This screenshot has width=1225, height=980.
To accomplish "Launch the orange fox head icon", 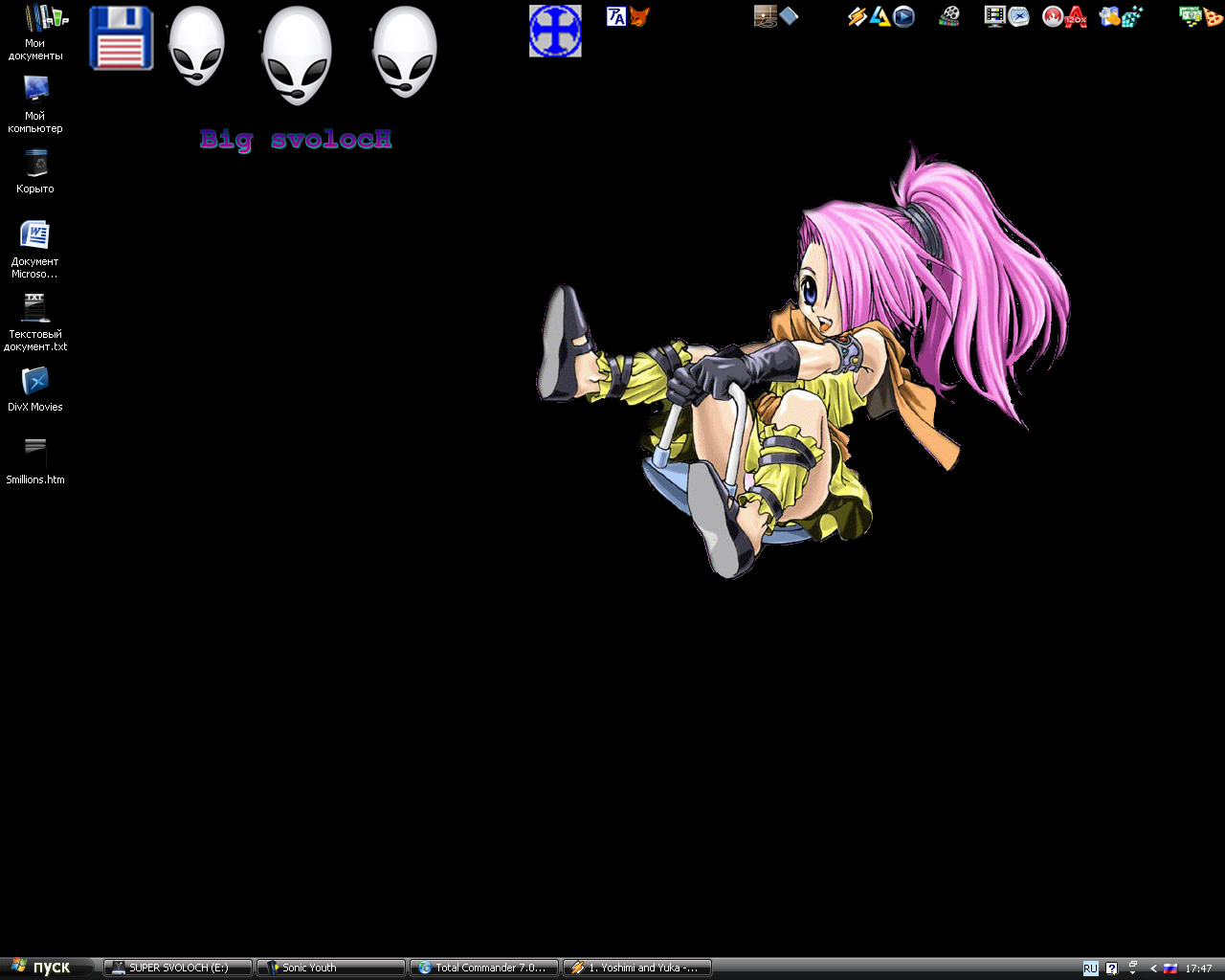I will (639, 16).
